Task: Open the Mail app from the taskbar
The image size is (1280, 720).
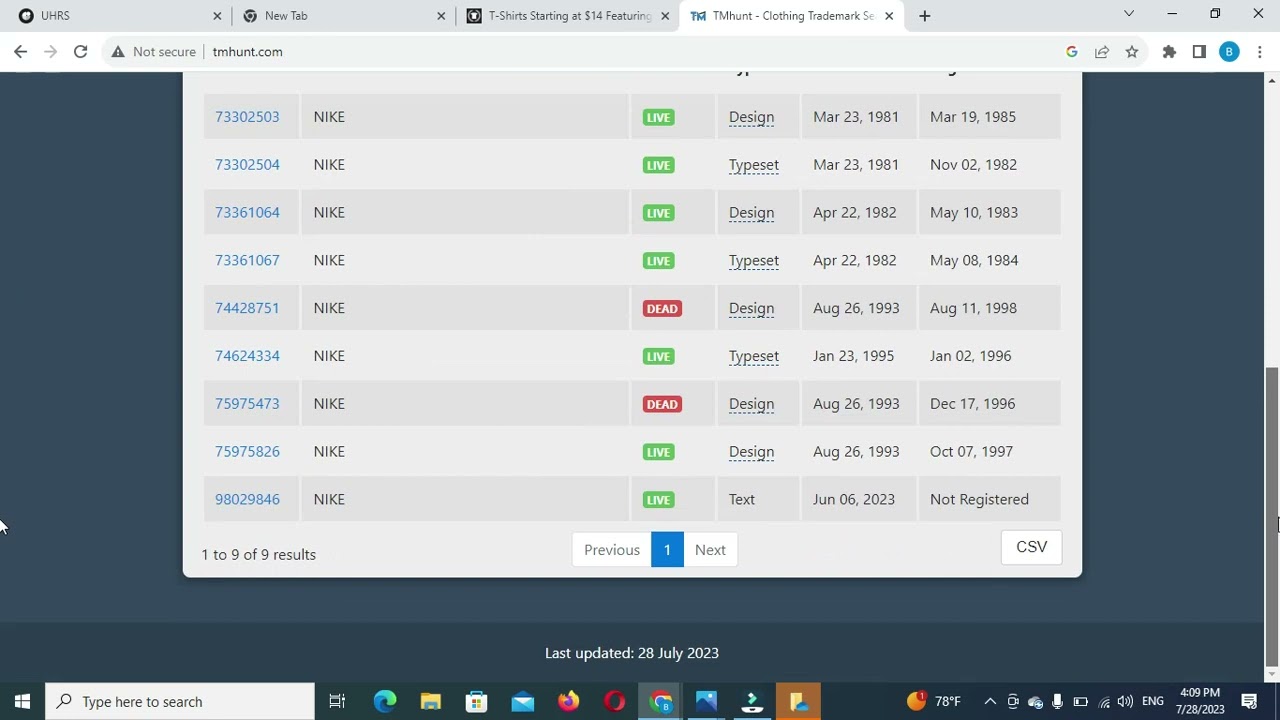Action: pyautogui.click(x=523, y=701)
